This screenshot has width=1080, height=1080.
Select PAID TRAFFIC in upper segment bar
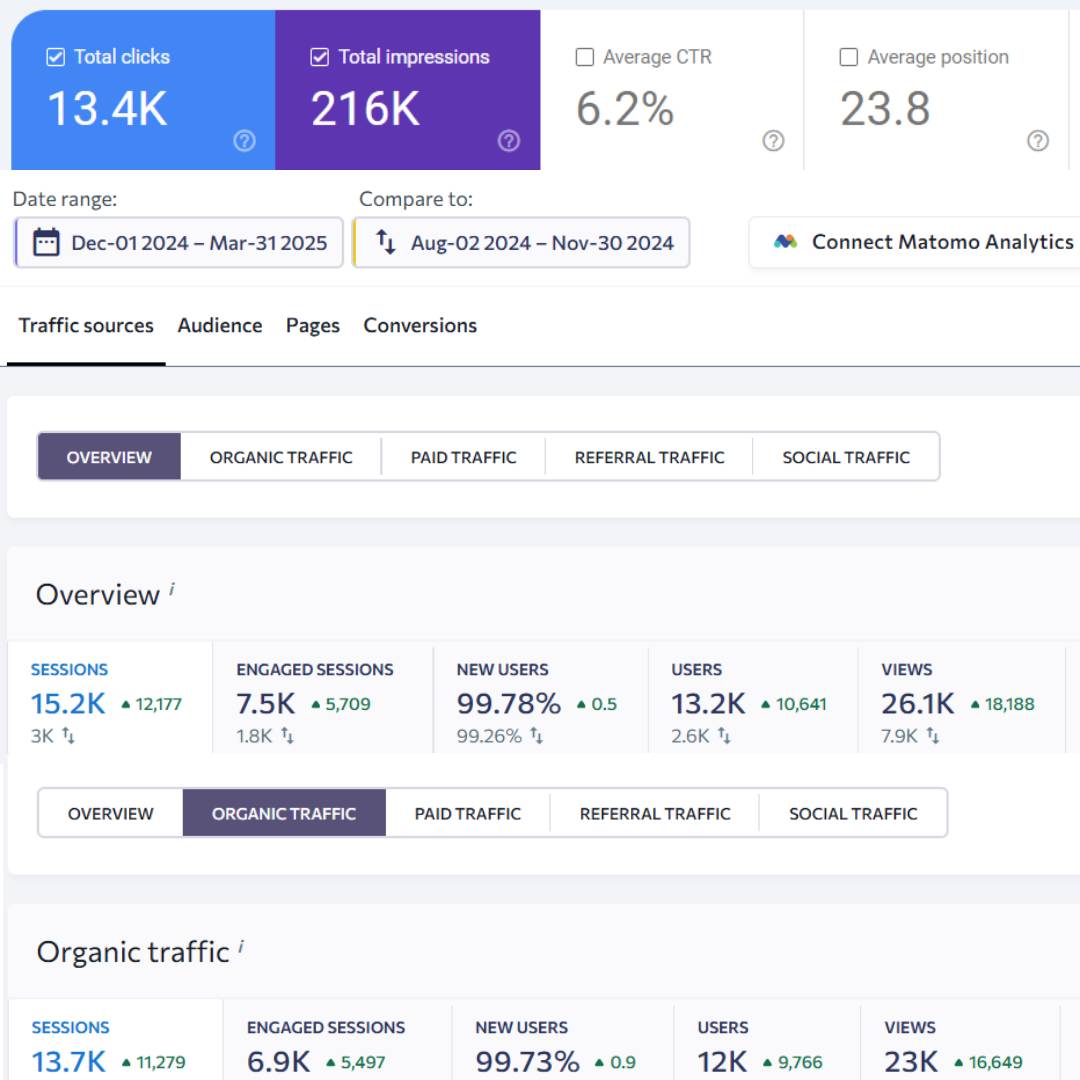tap(464, 457)
